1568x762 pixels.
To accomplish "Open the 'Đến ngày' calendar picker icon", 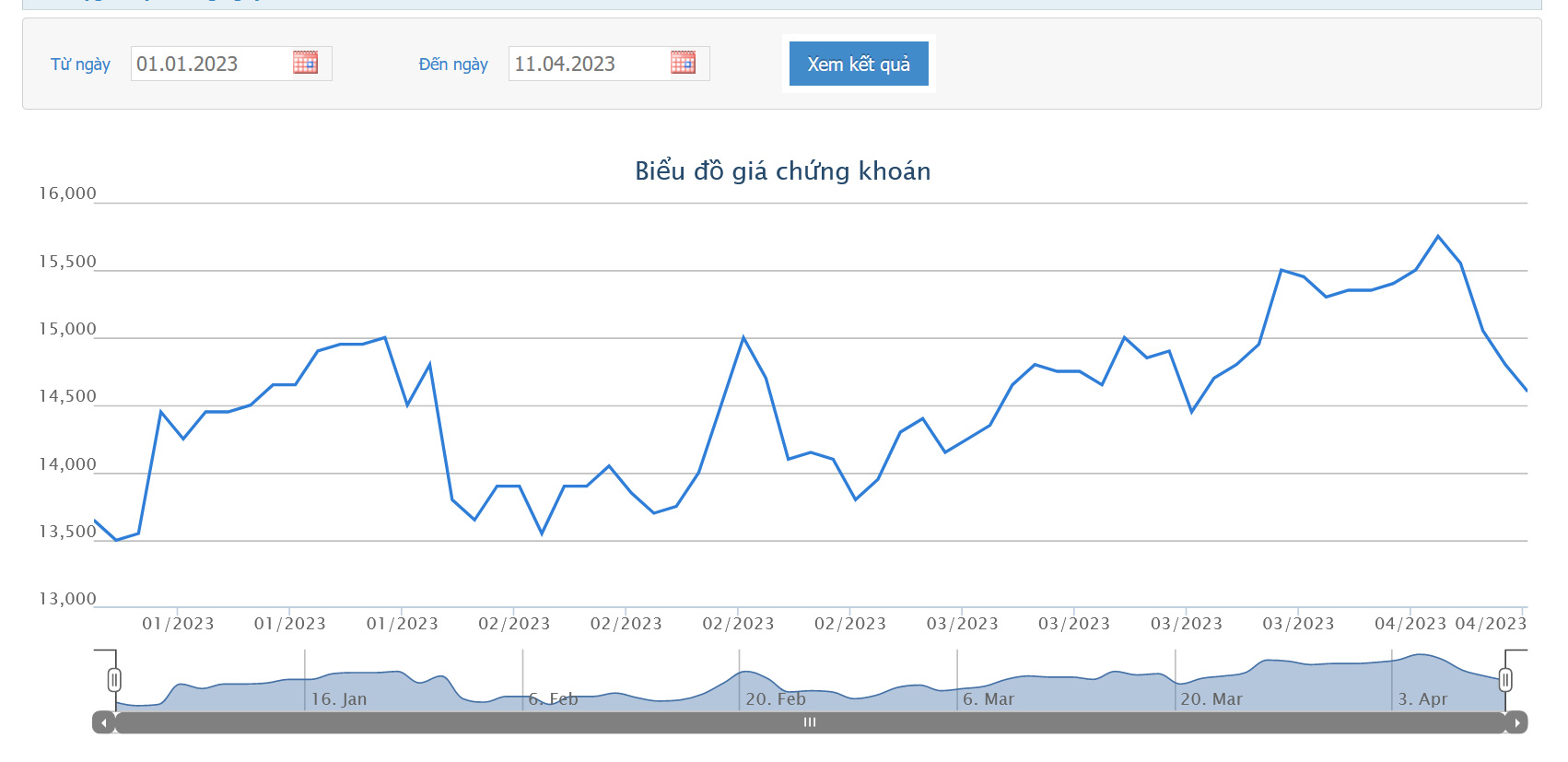I will click(x=683, y=63).
